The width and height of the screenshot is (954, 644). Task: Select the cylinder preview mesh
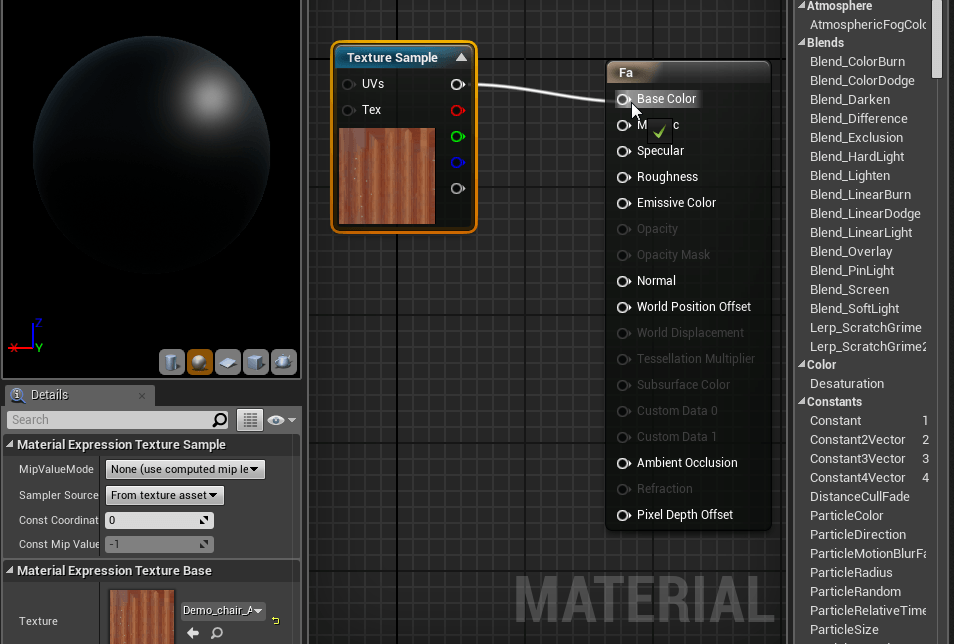coord(172,361)
